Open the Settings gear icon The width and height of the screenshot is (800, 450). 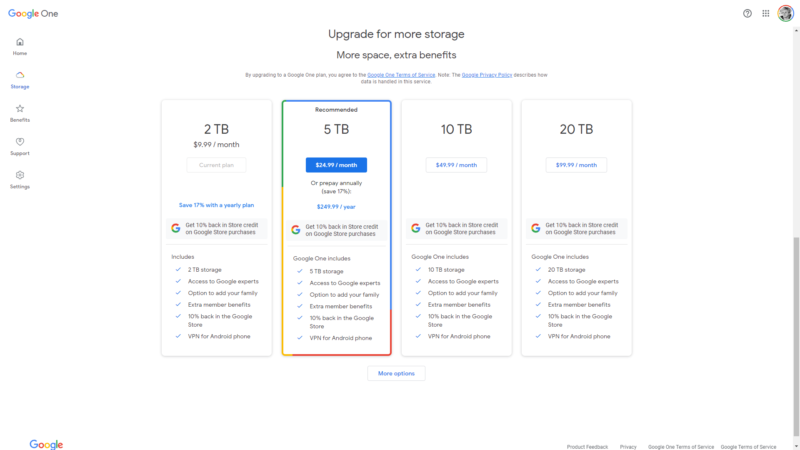coord(20,175)
